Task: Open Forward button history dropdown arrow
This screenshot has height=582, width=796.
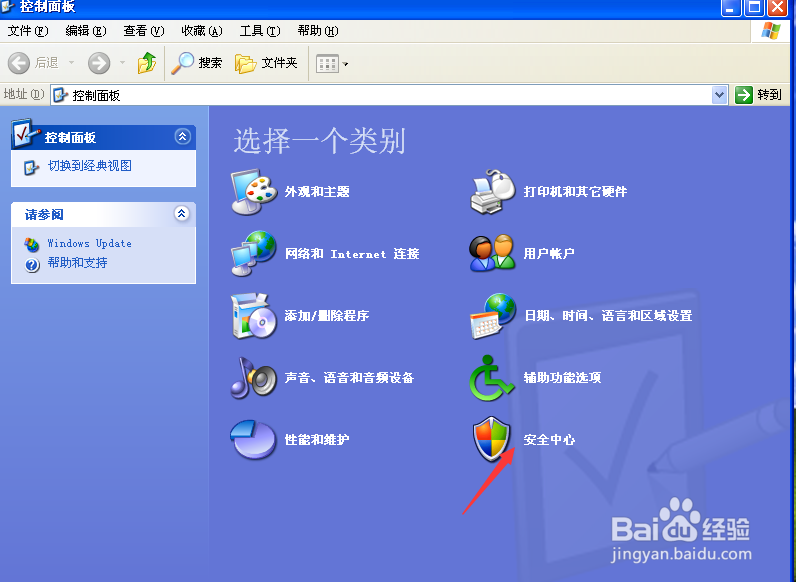Action: (122, 63)
